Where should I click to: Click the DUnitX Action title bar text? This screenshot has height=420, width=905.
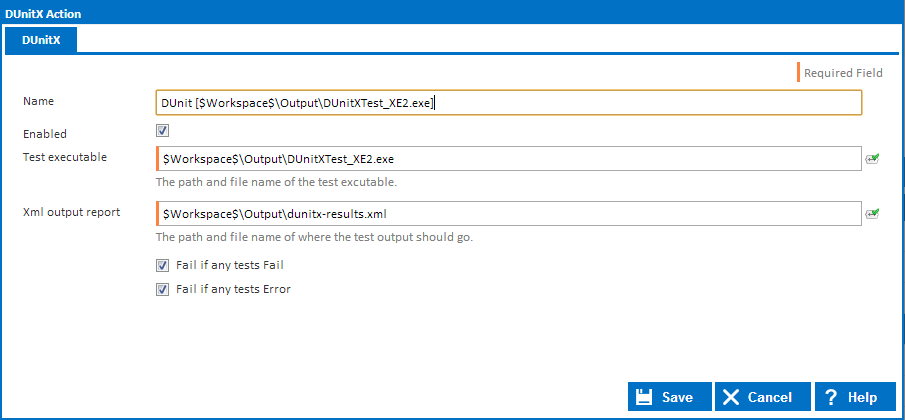(x=43, y=14)
